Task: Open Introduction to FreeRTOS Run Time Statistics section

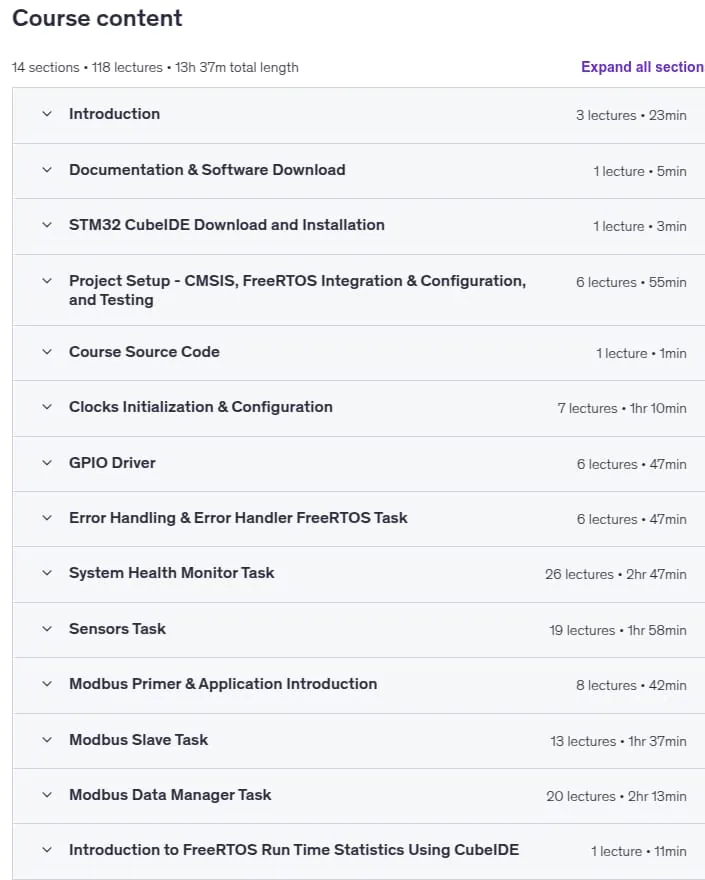Action: pos(294,850)
